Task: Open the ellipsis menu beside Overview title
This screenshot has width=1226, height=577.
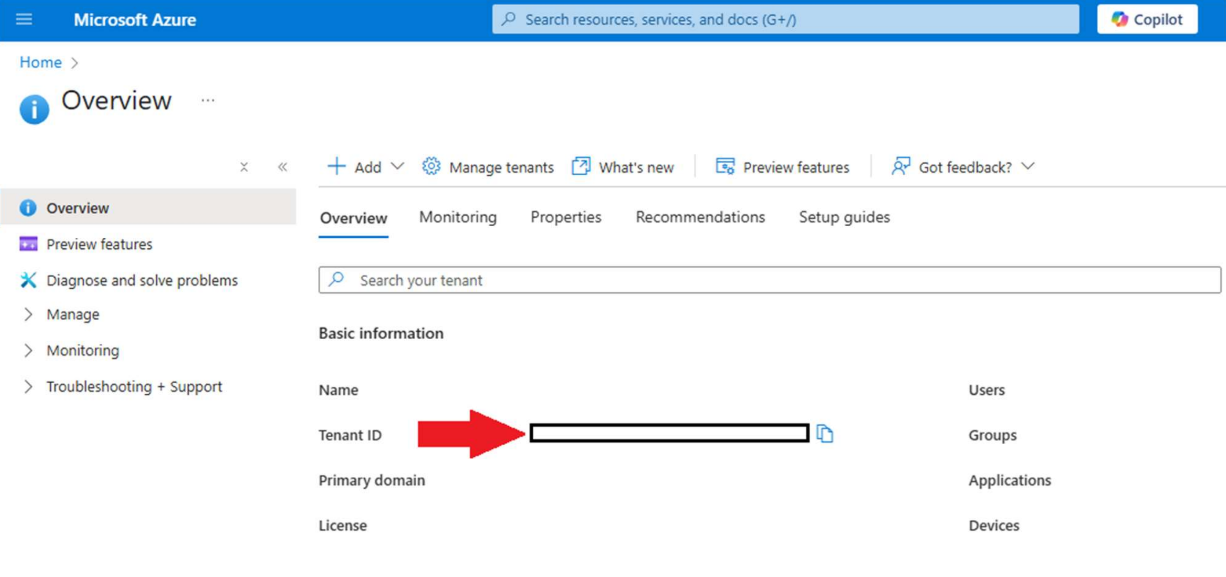Action: point(208,101)
